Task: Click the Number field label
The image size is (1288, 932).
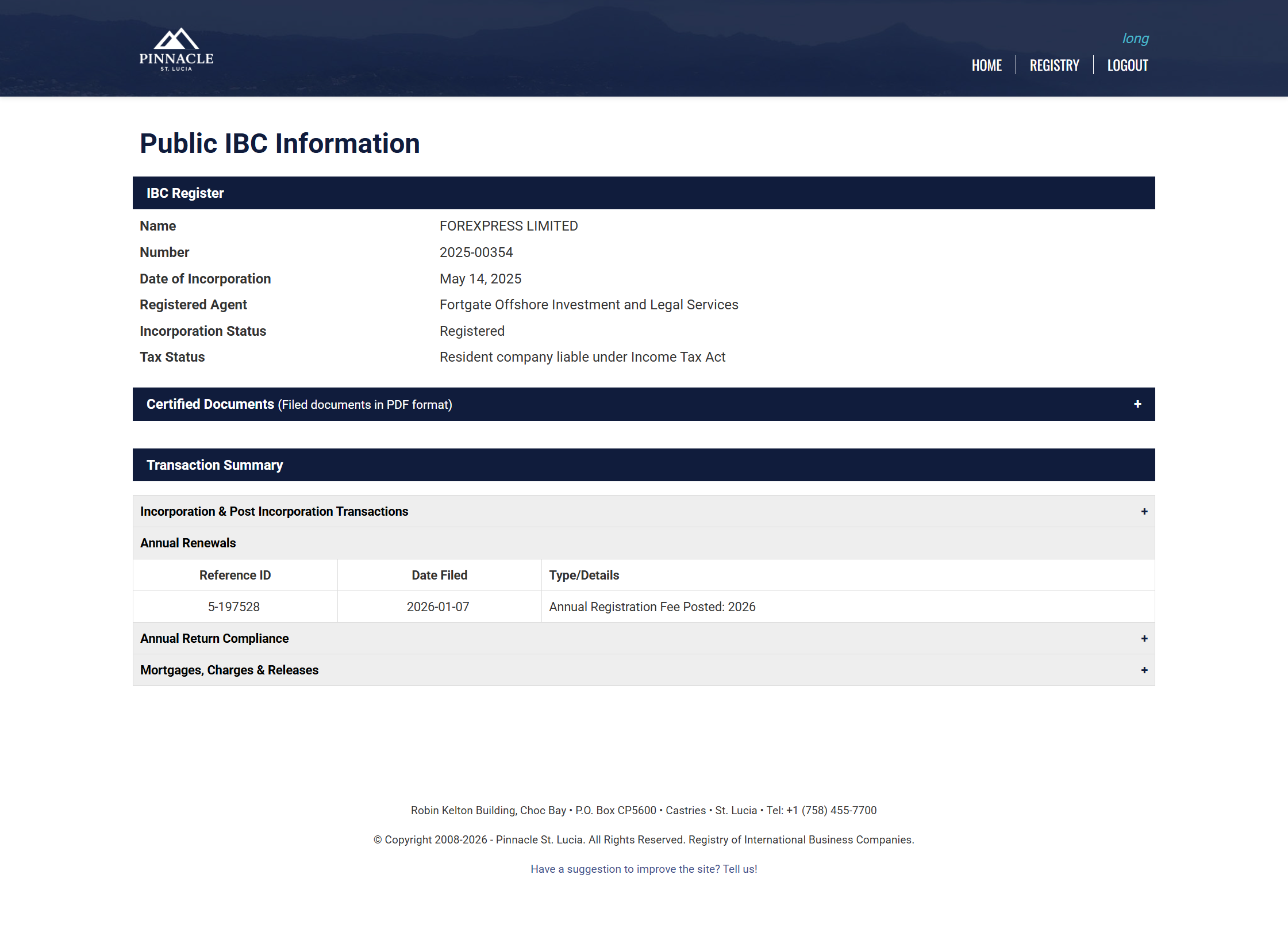Action: coord(164,252)
